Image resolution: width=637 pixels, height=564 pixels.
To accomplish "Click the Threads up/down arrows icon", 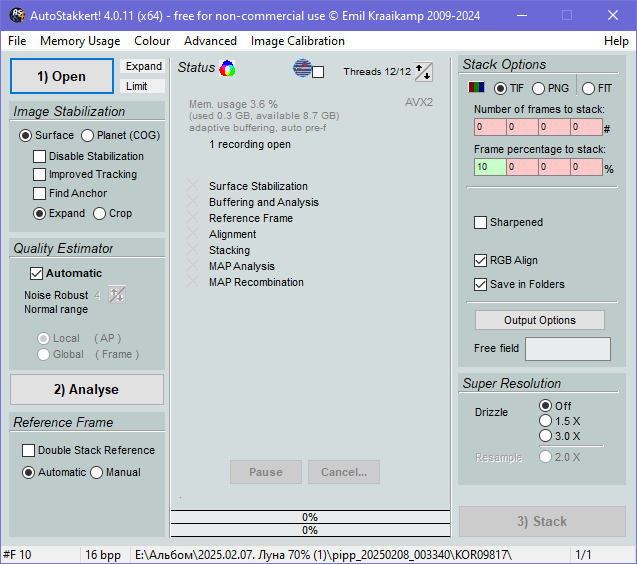I will (x=424, y=72).
